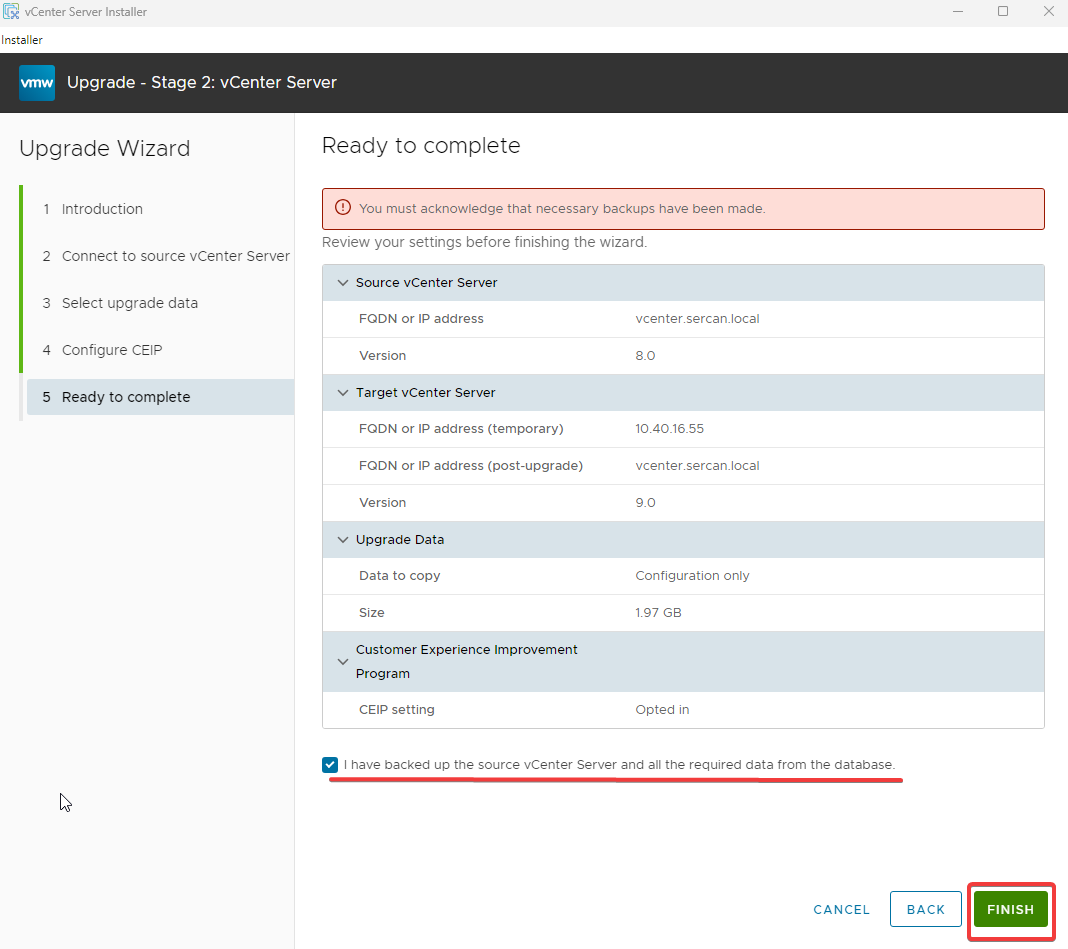Open the Installer menu
Image resolution: width=1068 pixels, height=949 pixels.
point(22,40)
